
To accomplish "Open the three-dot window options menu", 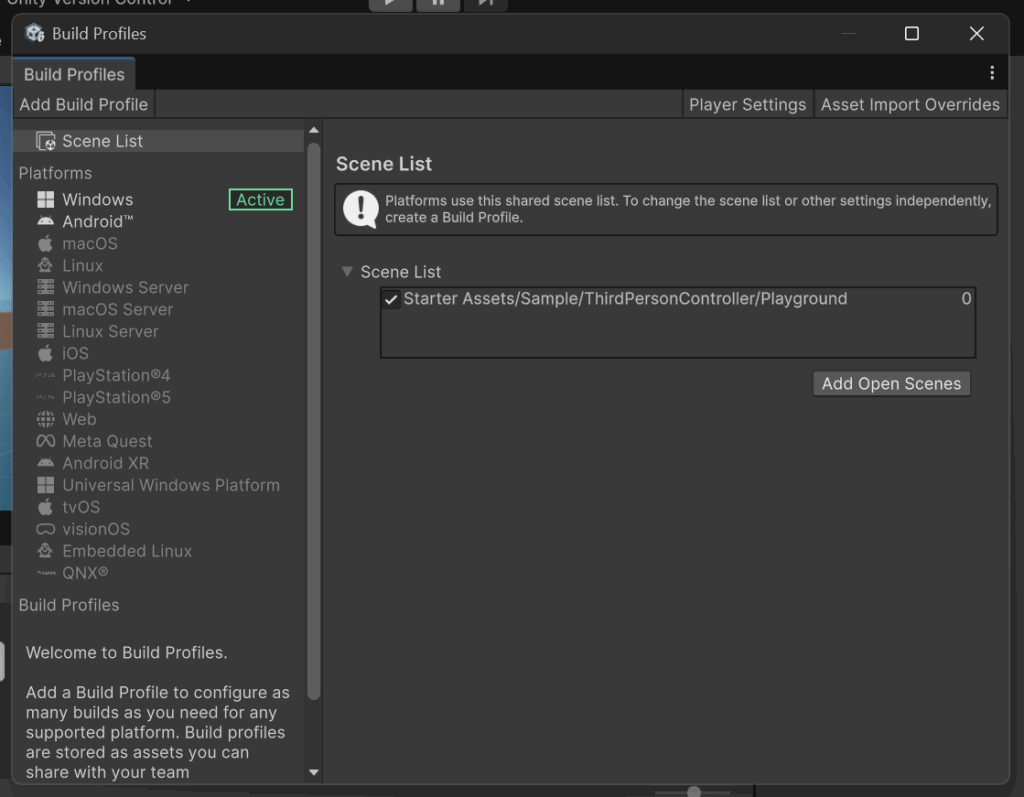I will point(991,73).
